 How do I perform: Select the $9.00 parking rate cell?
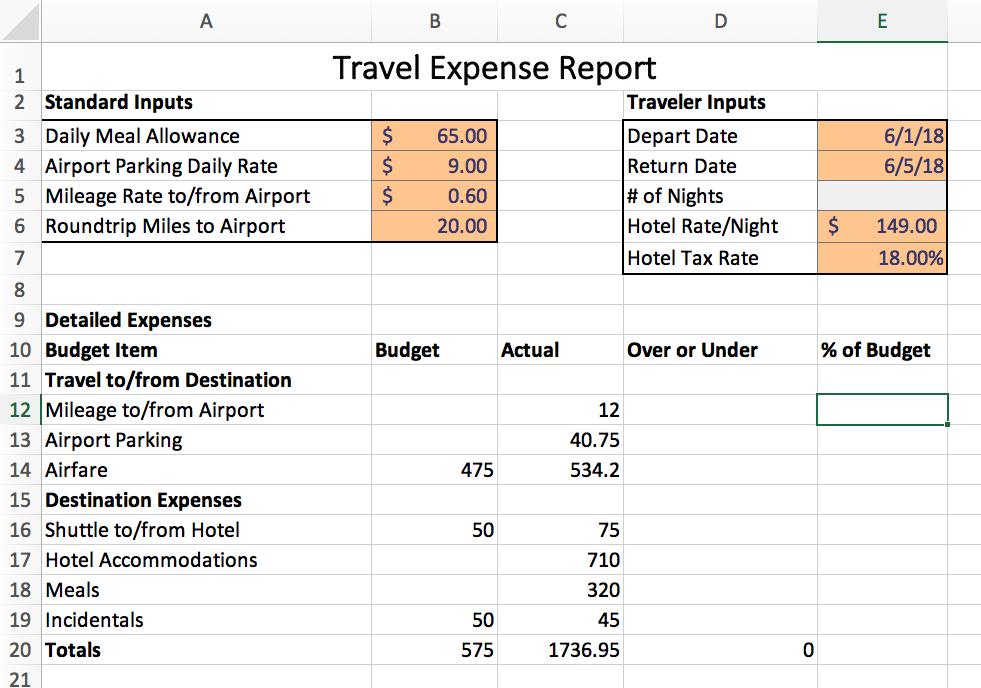[x=435, y=166]
